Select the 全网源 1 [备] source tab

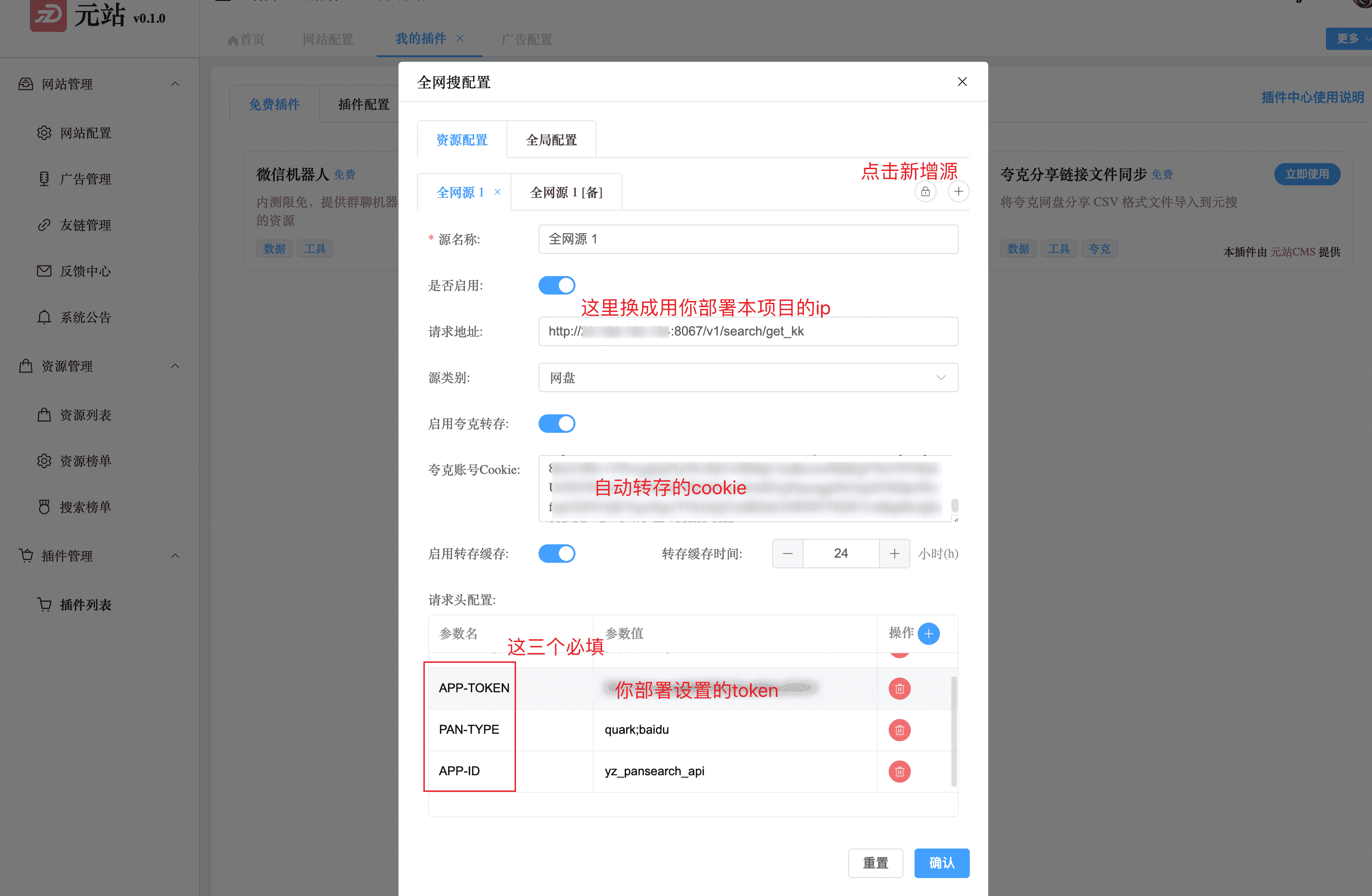(x=566, y=192)
